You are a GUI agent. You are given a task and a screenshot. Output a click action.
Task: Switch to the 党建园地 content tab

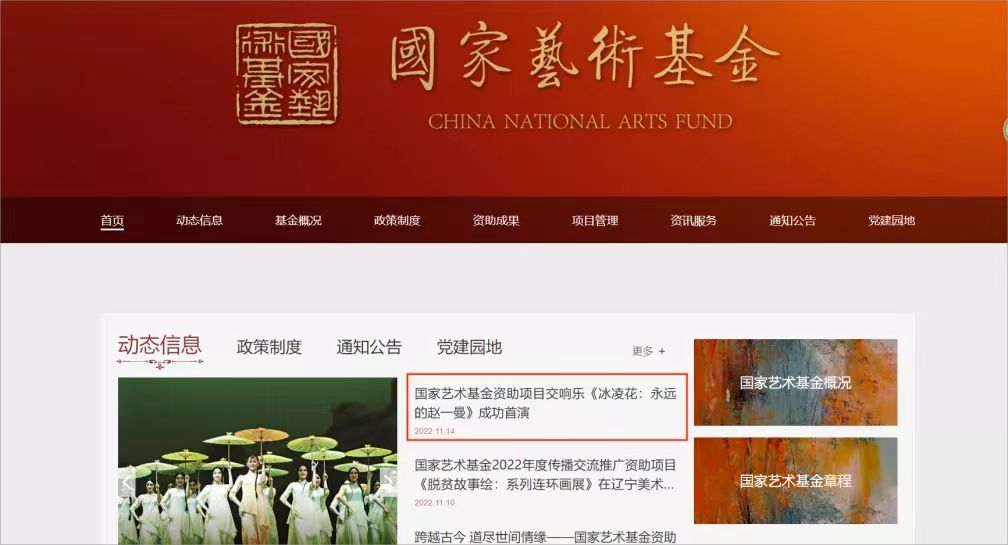[x=469, y=347]
